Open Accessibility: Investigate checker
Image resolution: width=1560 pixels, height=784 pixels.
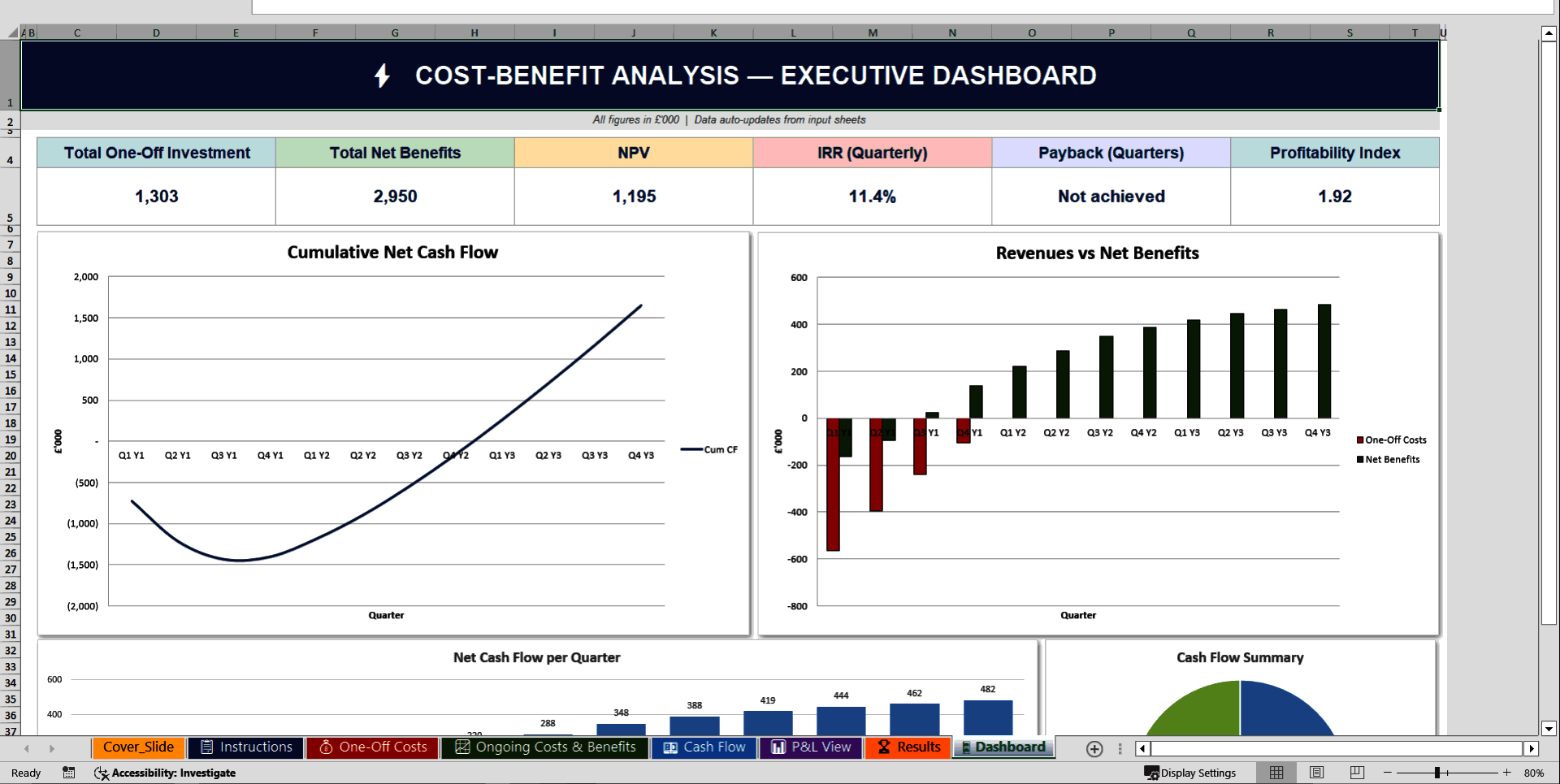coord(165,773)
